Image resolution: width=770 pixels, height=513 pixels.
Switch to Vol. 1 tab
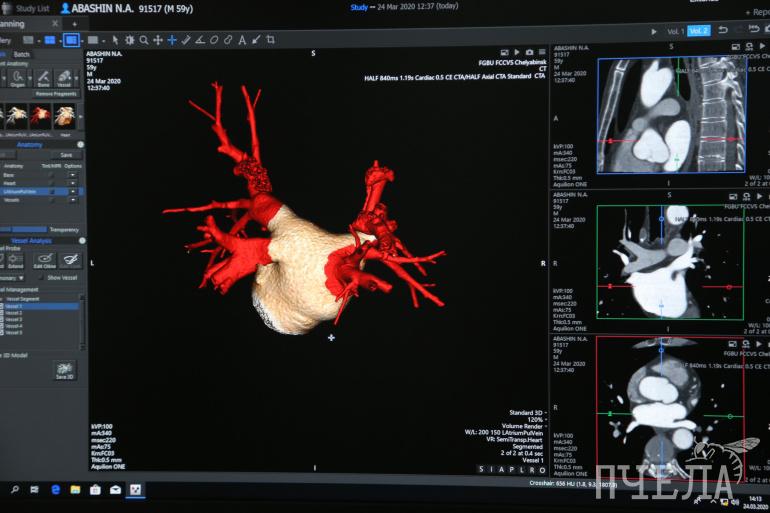(676, 31)
